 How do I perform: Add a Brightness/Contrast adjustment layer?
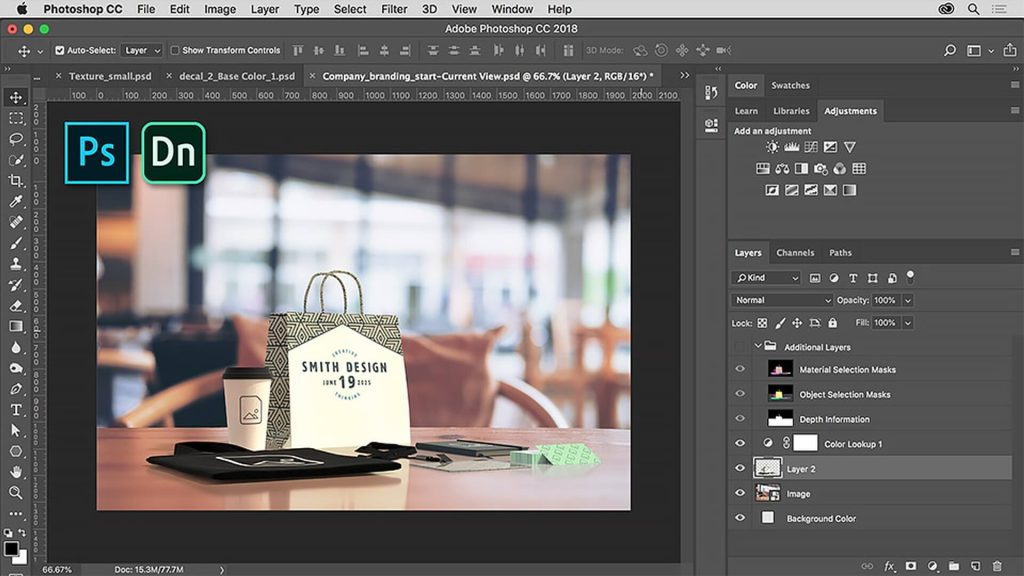[772, 146]
